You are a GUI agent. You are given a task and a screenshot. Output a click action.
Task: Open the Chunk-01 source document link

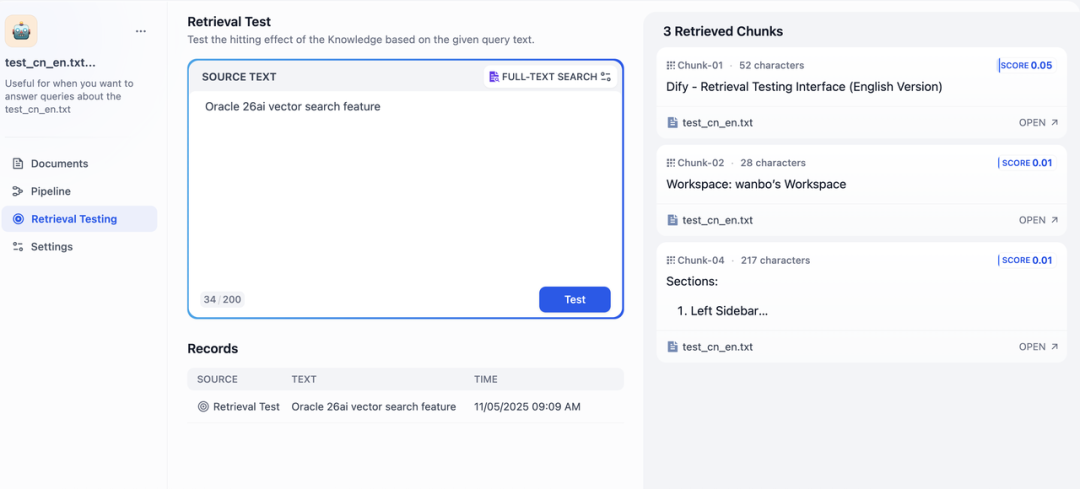pyautogui.click(x=1038, y=123)
